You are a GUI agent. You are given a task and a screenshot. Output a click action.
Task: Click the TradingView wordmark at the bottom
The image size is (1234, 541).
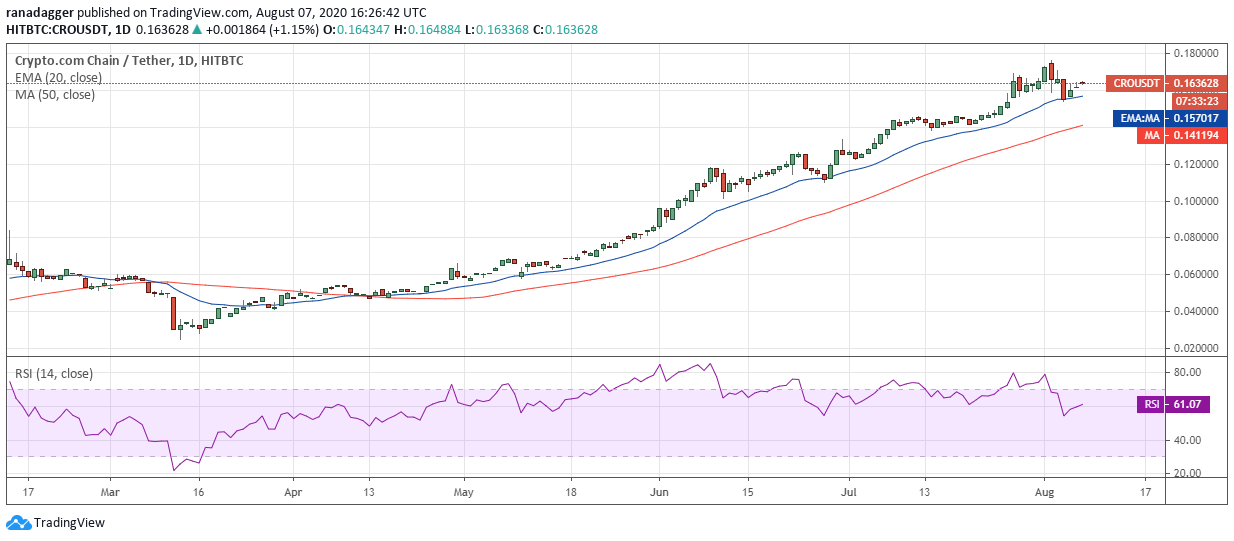coord(69,522)
